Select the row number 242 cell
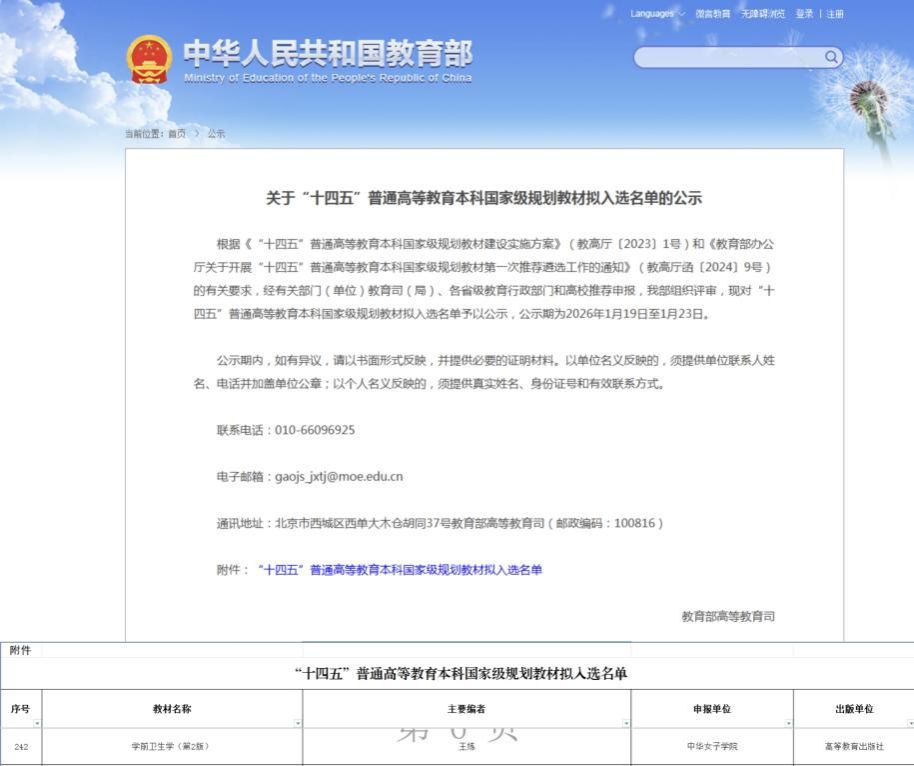Image resolution: width=914 pixels, height=766 pixels. click(x=20, y=747)
